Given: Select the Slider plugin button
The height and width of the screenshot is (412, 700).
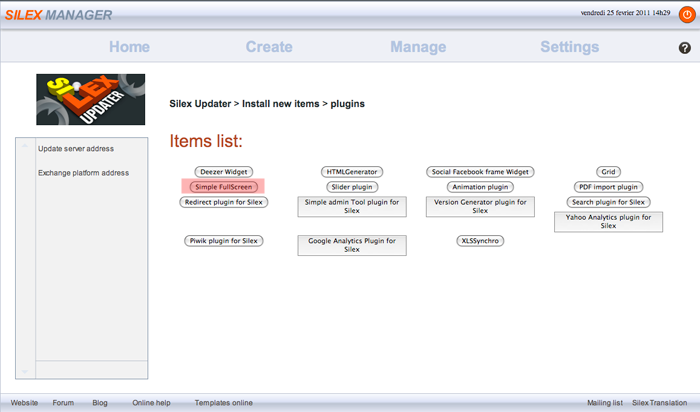Looking at the screenshot, I should (352, 187).
